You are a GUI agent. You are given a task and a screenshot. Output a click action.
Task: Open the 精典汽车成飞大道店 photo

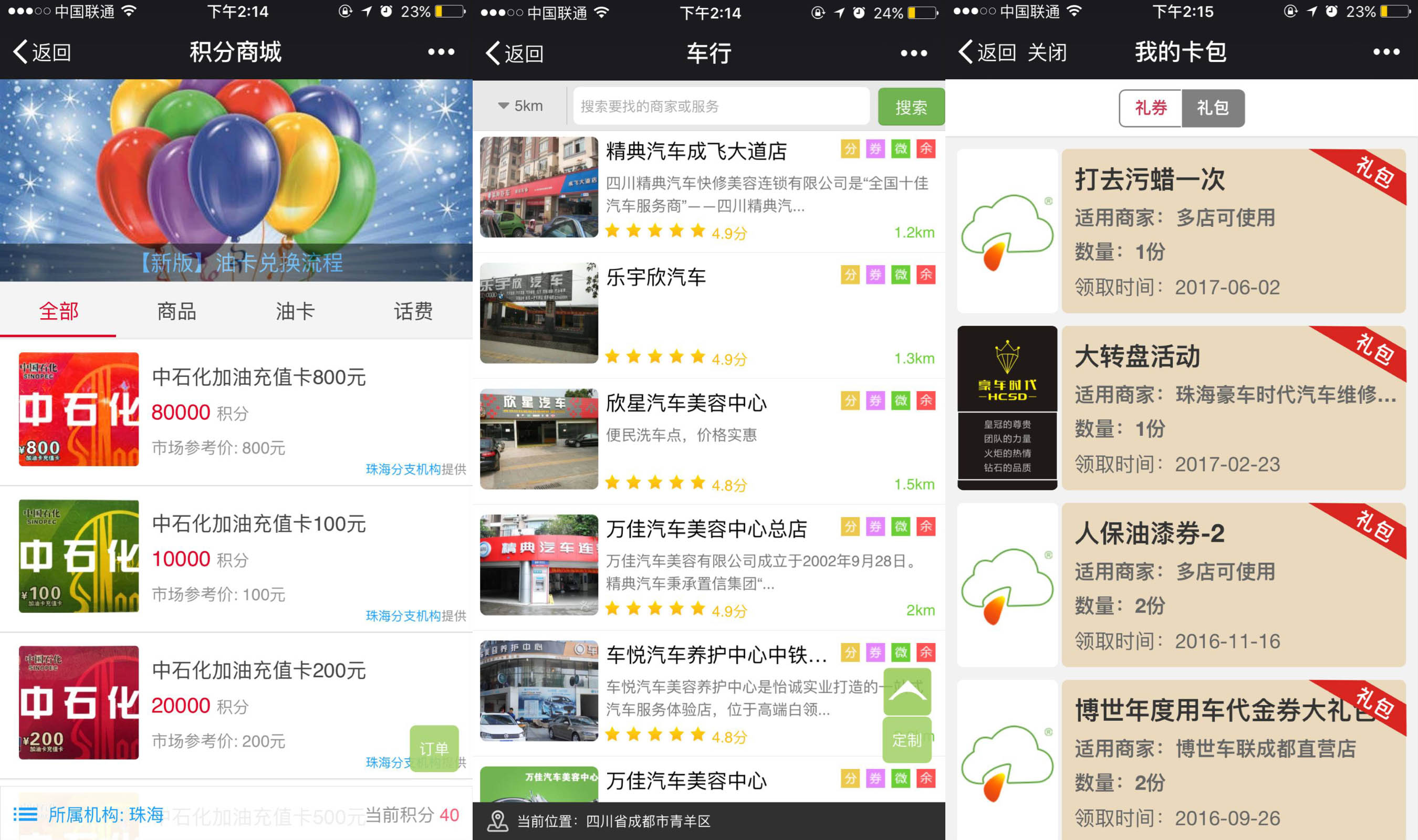(x=539, y=187)
